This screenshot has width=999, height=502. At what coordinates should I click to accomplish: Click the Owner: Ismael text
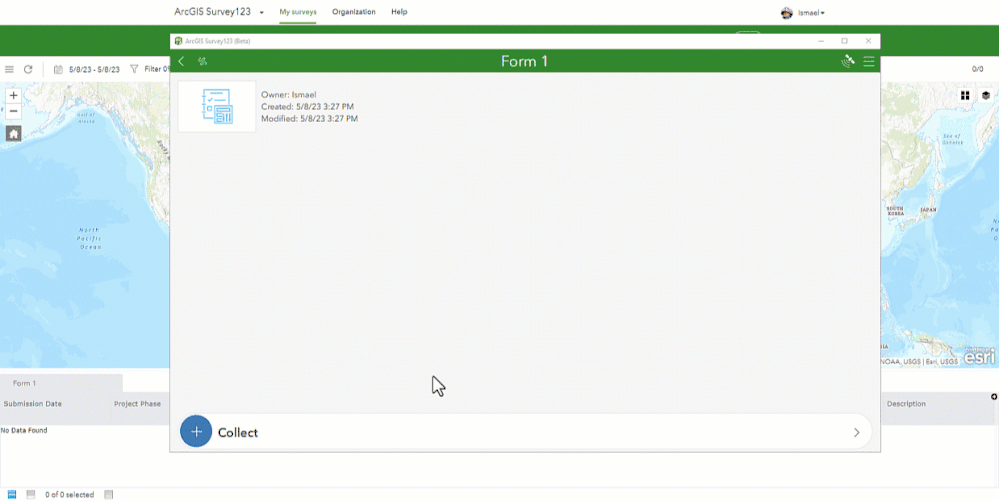(x=289, y=95)
